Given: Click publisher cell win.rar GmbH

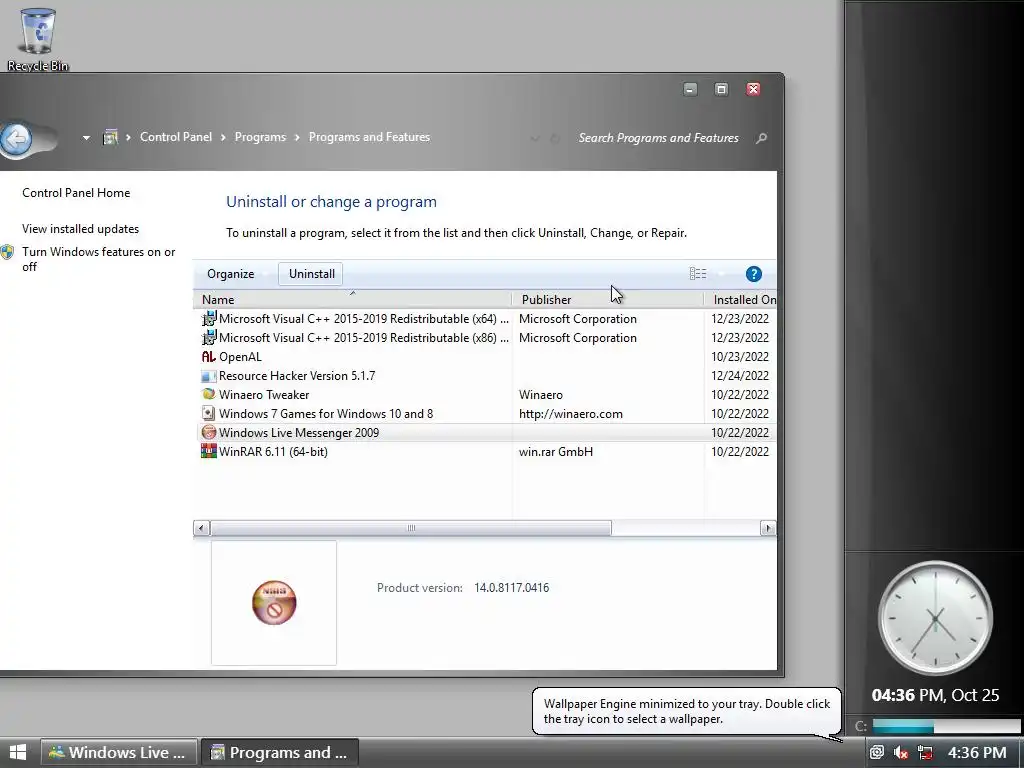Looking at the screenshot, I should [556, 451].
